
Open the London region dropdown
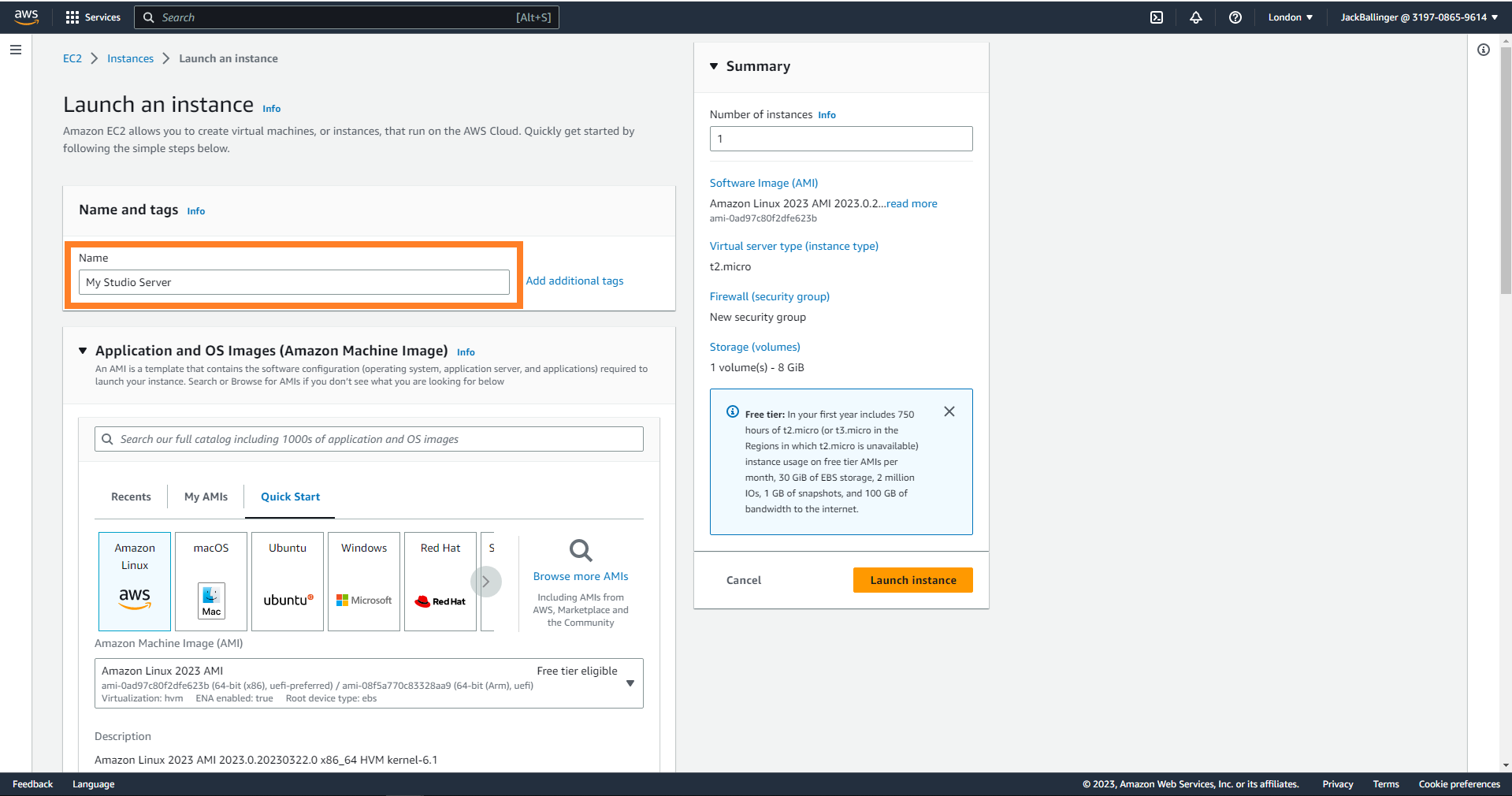[1290, 17]
